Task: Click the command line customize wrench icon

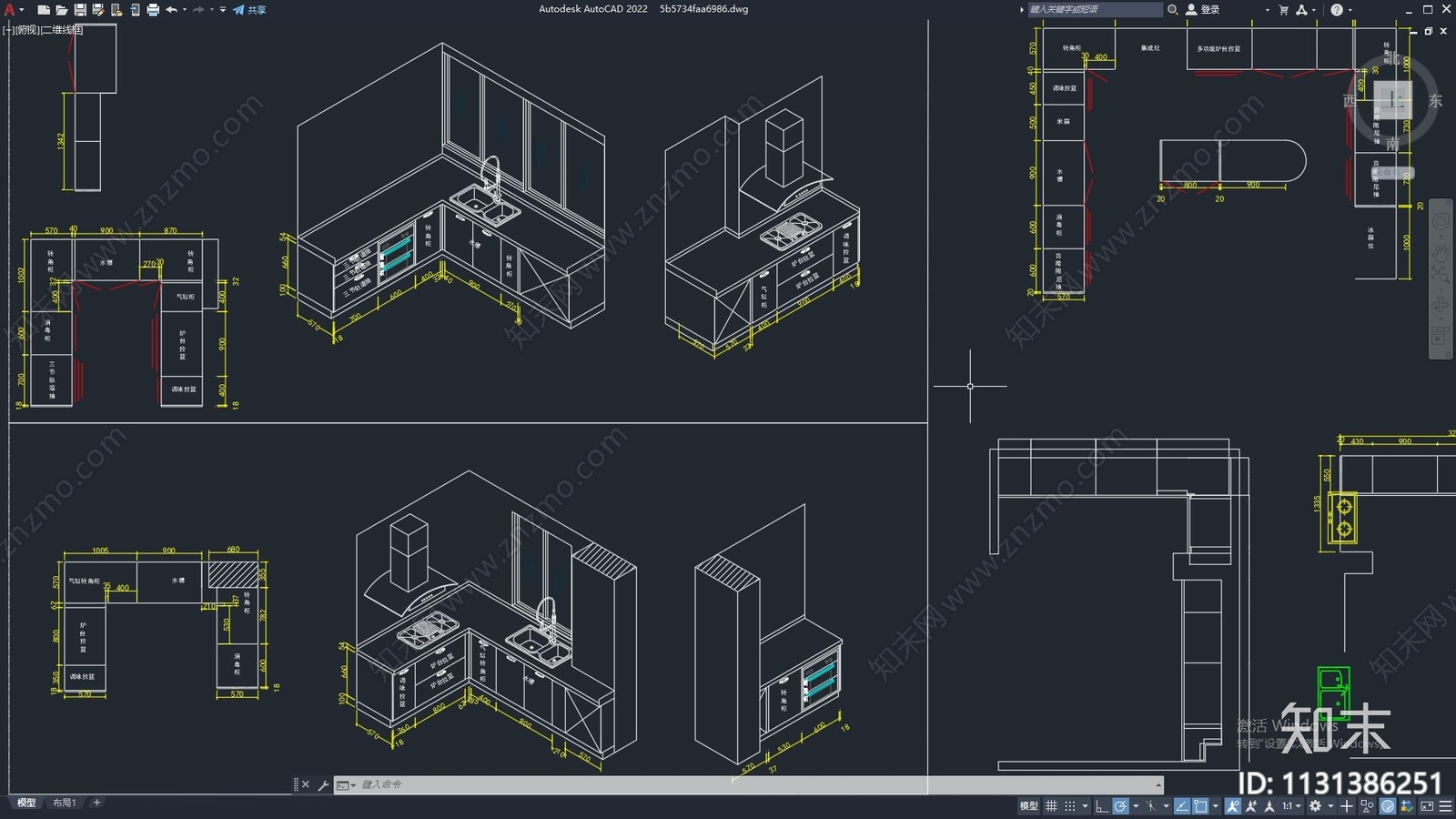Action: pos(323,784)
